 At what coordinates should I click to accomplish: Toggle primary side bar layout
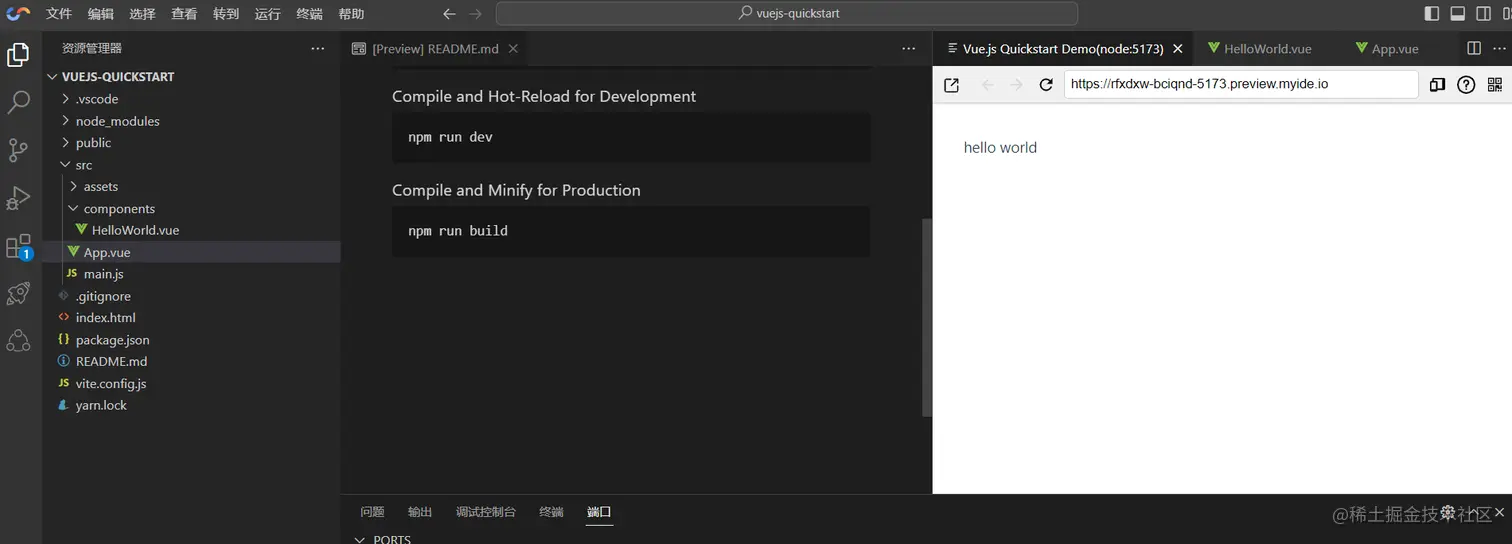1432,14
